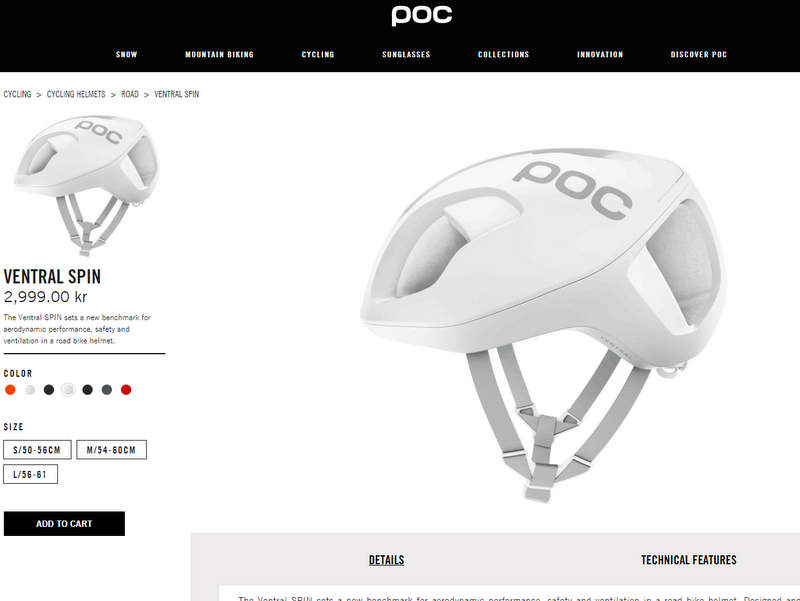Select the orange color swatch

[x=10, y=390]
